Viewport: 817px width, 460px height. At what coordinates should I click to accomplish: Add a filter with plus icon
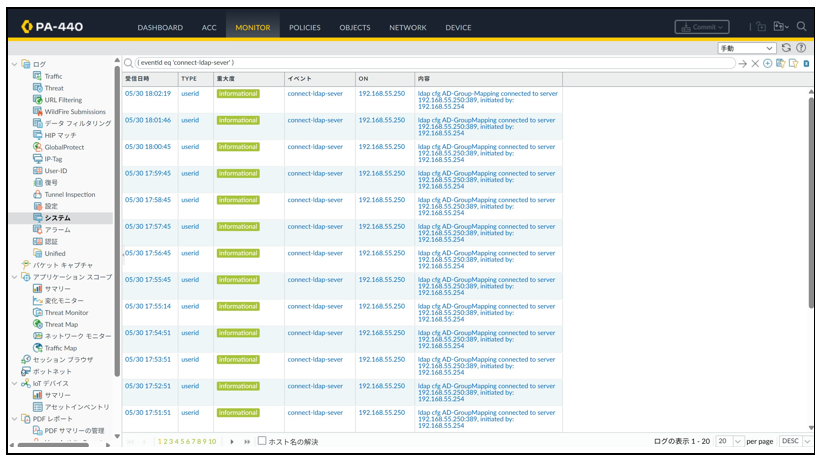pyautogui.click(x=768, y=64)
